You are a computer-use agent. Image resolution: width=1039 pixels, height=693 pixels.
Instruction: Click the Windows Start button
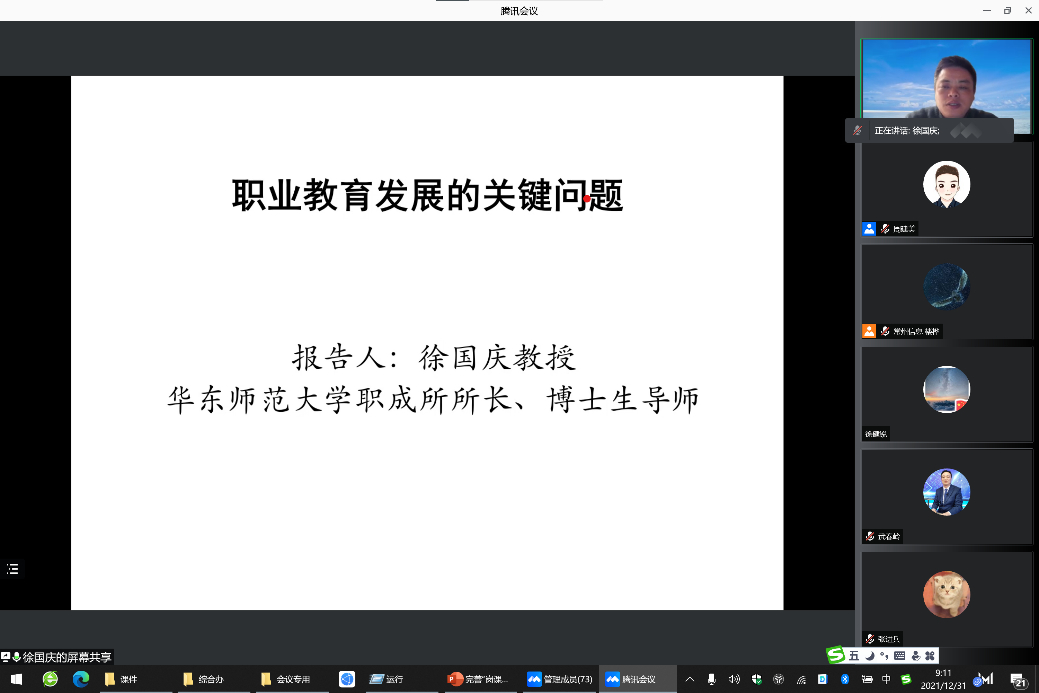click(17, 679)
